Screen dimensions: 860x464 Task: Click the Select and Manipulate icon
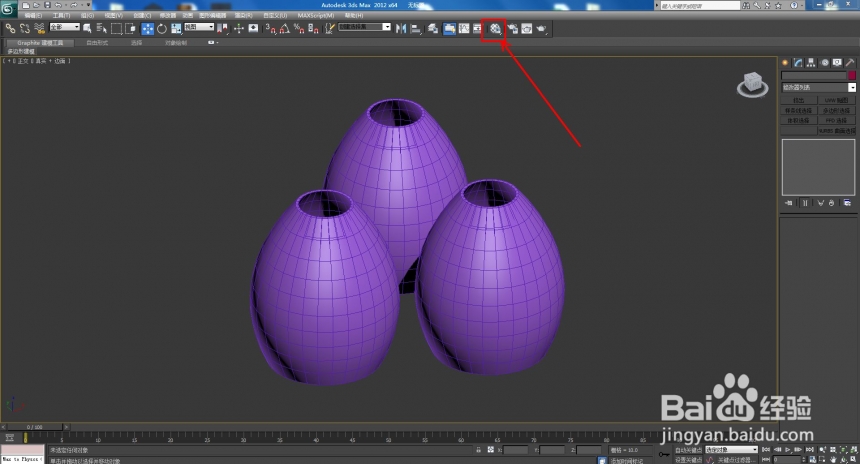239,28
